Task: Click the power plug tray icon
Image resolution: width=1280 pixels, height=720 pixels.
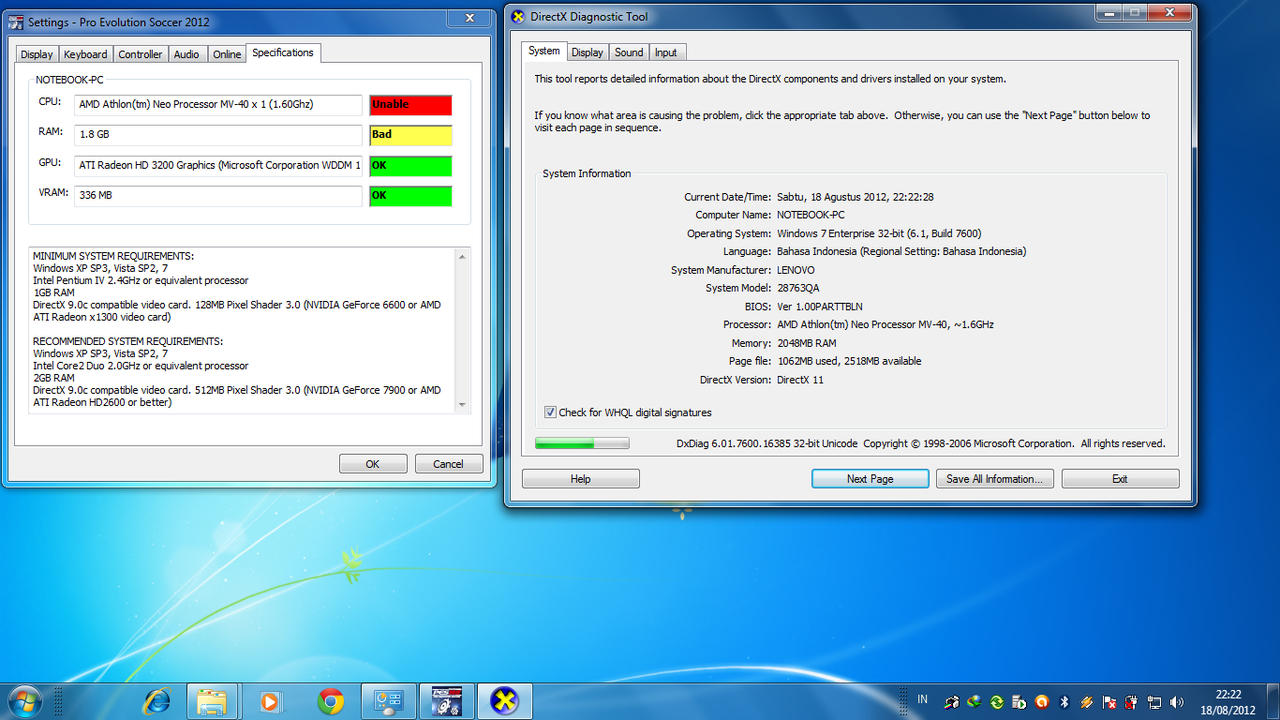Action: pos(1131,702)
